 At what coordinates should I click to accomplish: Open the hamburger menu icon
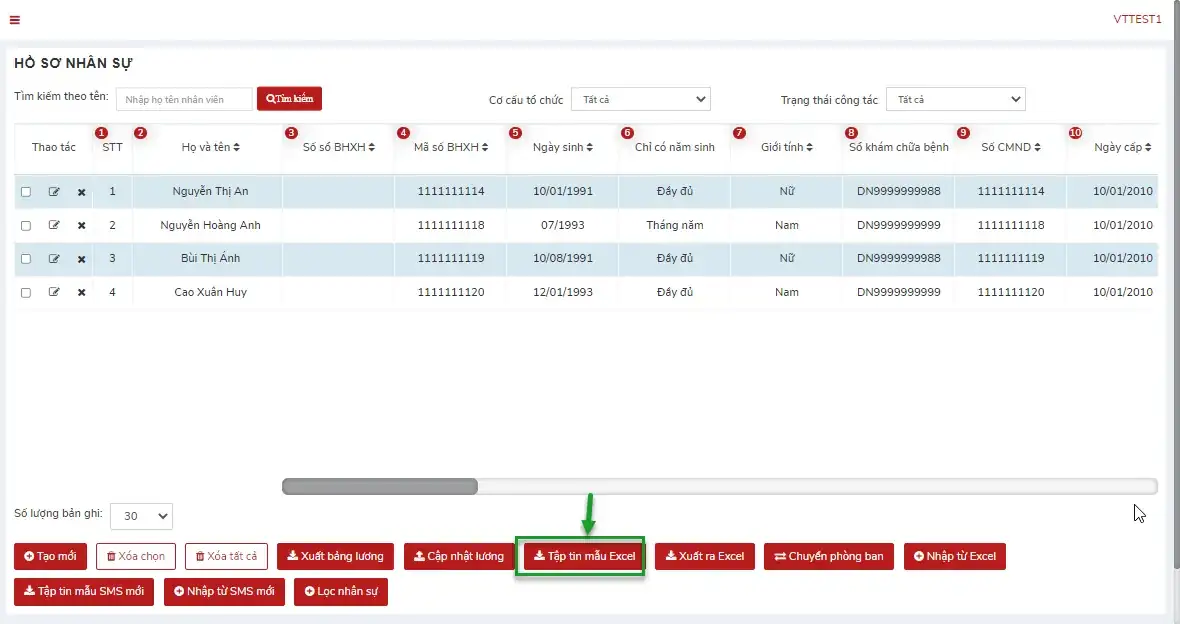pyautogui.click(x=14, y=20)
